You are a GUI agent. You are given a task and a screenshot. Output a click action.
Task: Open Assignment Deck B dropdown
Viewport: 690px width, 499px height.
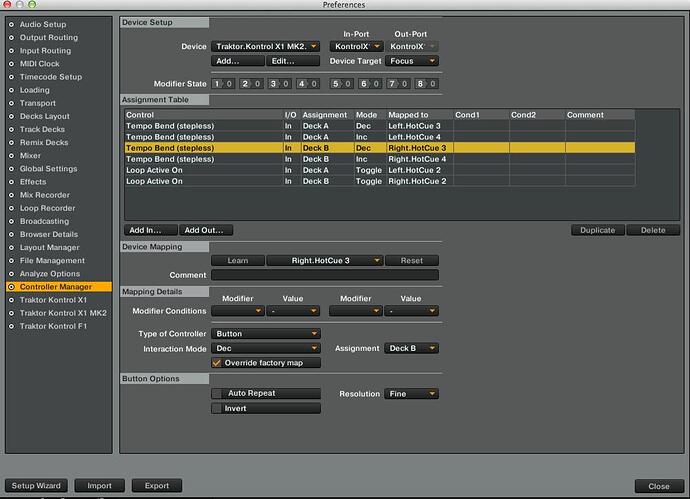coord(411,348)
